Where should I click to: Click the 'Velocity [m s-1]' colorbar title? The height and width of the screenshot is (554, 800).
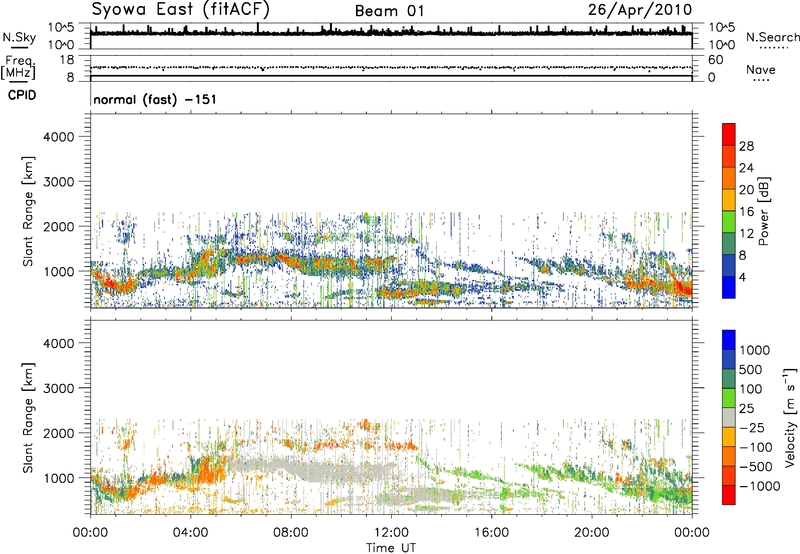pyautogui.click(x=790, y=417)
